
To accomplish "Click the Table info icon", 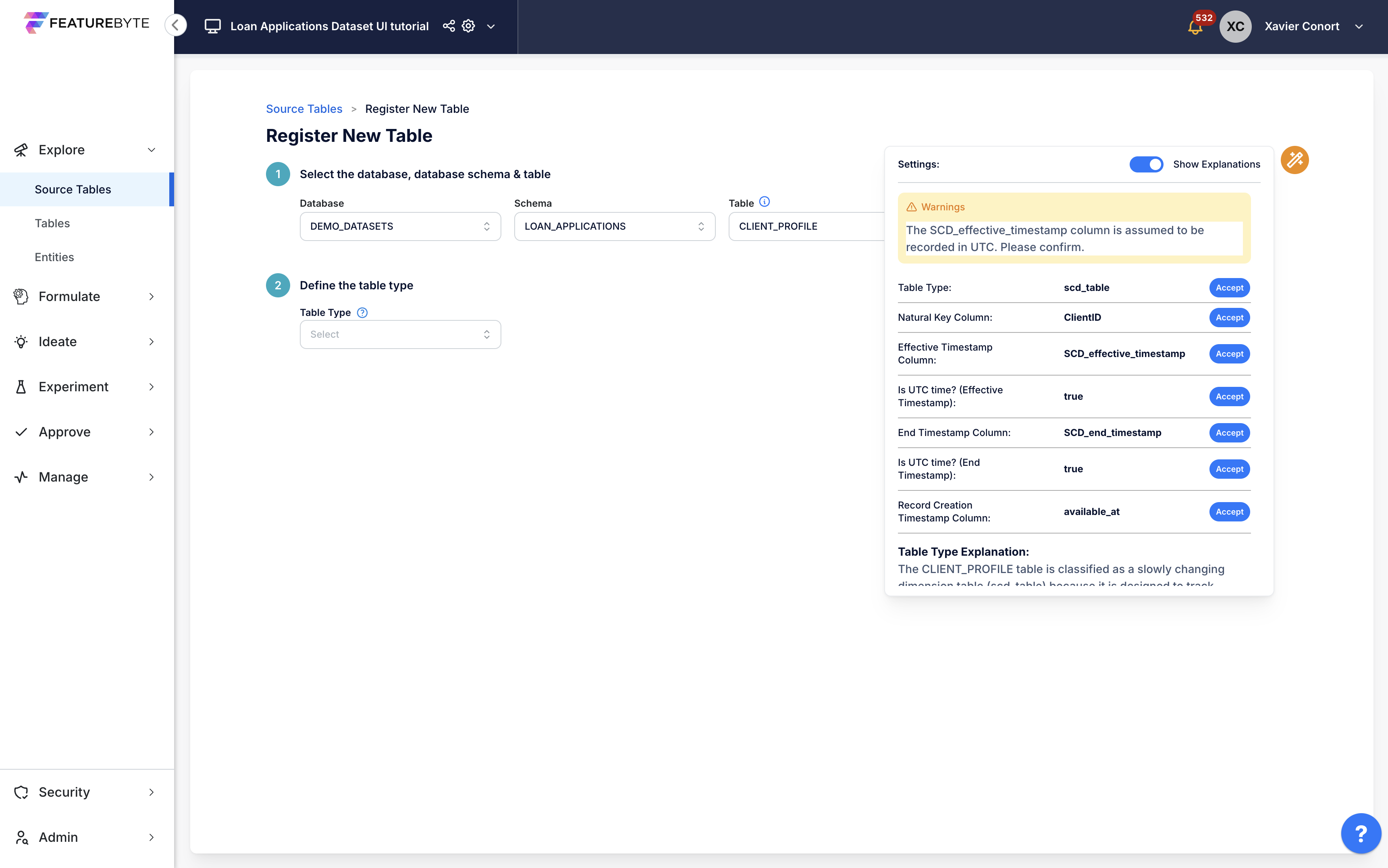I will (764, 201).
